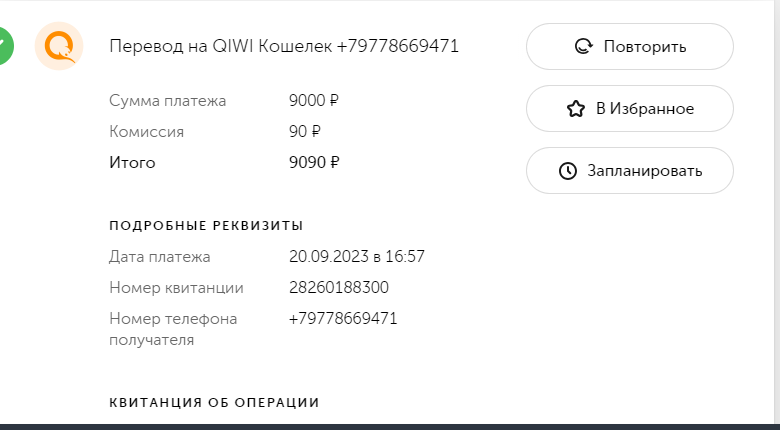
Task: Click the Номер квитанции label
Action: 176,288
